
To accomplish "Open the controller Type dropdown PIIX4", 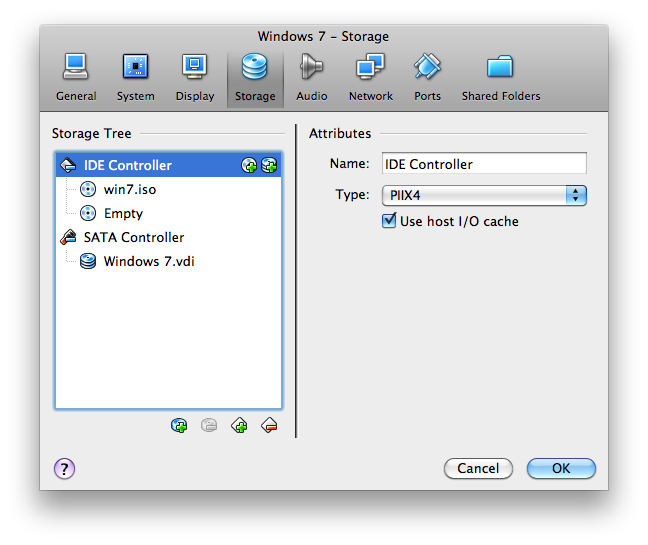I will 484,195.
